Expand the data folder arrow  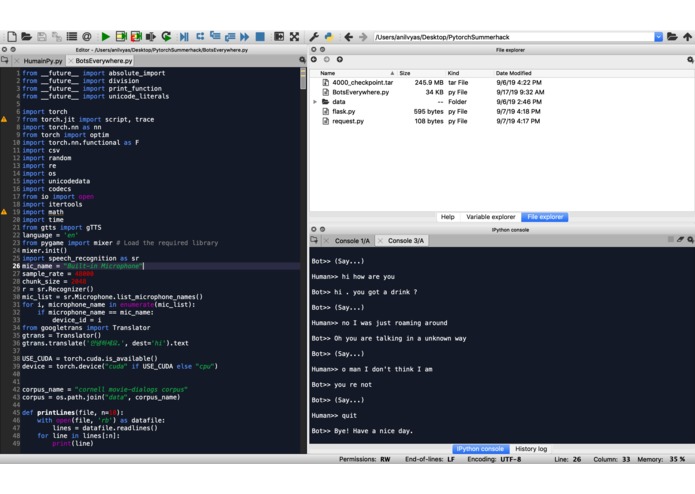click(x=315, y=102)
